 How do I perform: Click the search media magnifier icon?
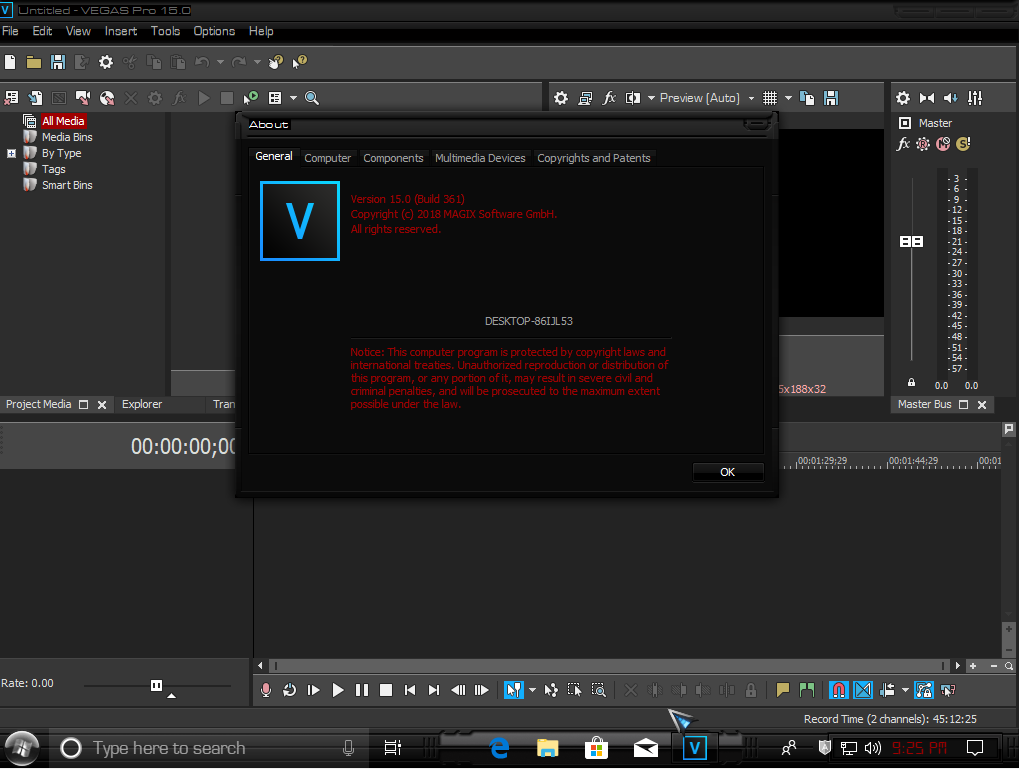[312, 98]
